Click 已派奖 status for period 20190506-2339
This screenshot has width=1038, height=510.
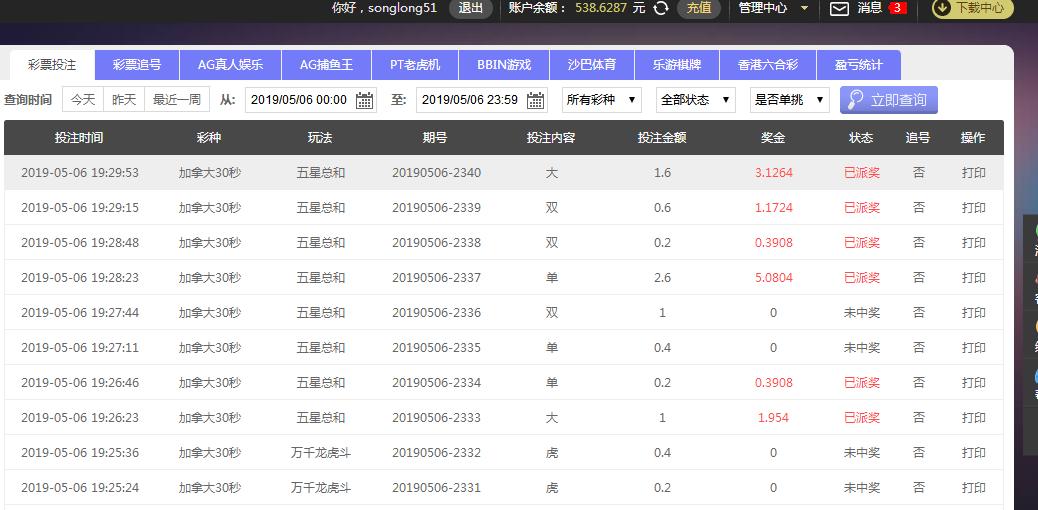pyautogui.click(x=862, y=208)
